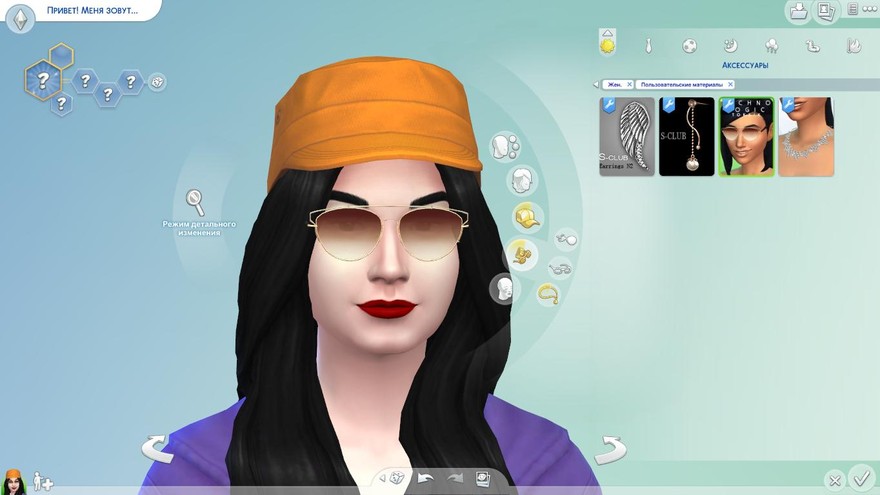
Task: Enable detailed edit mode magnifier icon
Action: [x=195, y=202]
